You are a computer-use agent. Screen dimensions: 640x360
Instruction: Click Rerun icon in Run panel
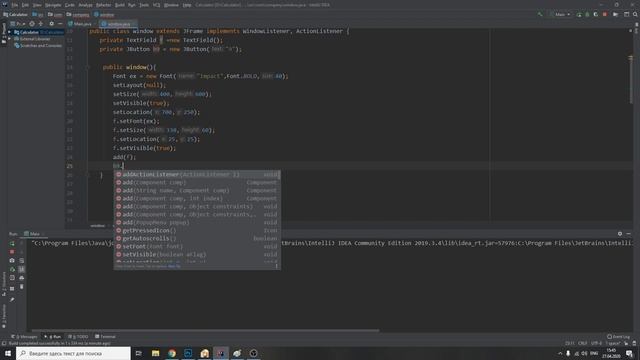tap(12, 243)
